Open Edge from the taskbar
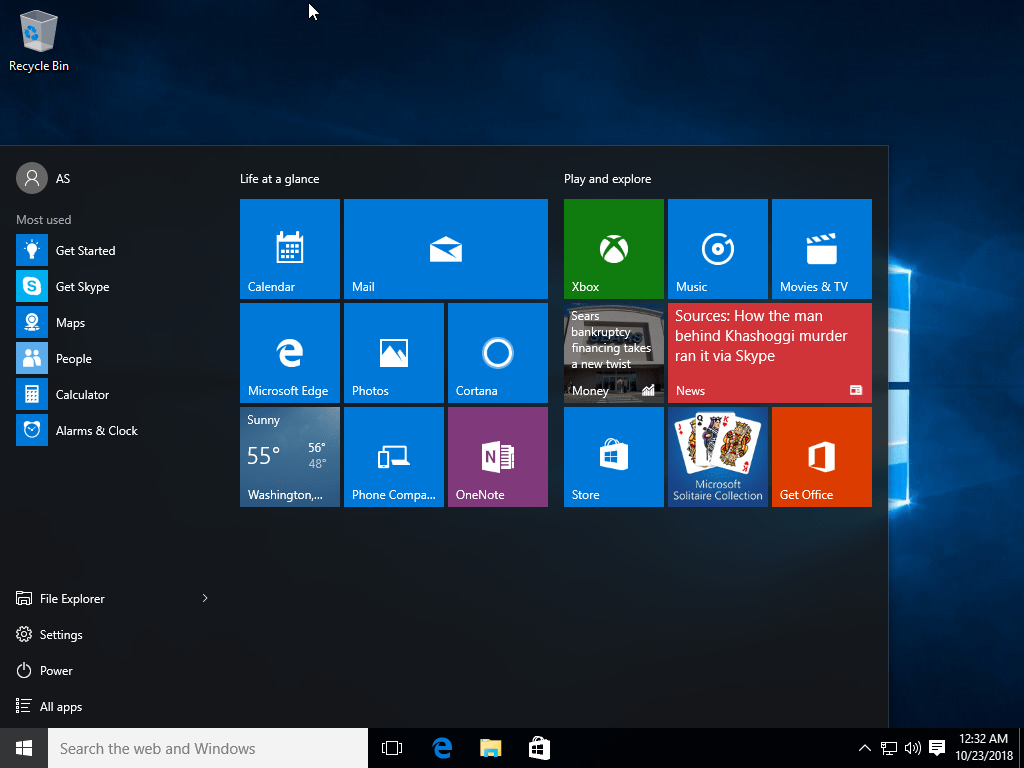 click(x=442, y=748)
